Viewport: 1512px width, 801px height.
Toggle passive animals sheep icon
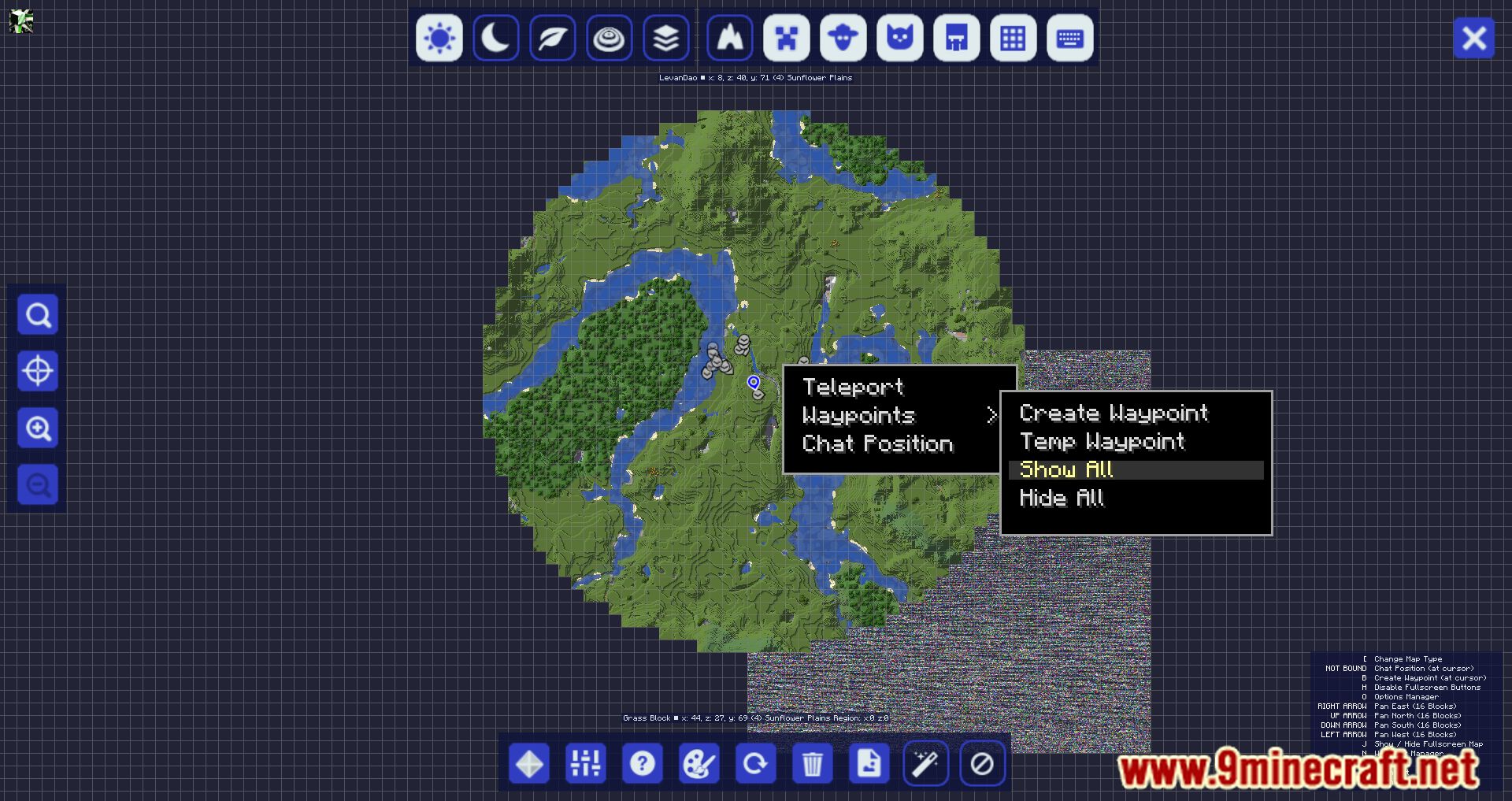pyautogui.click(x=843, y=38)
